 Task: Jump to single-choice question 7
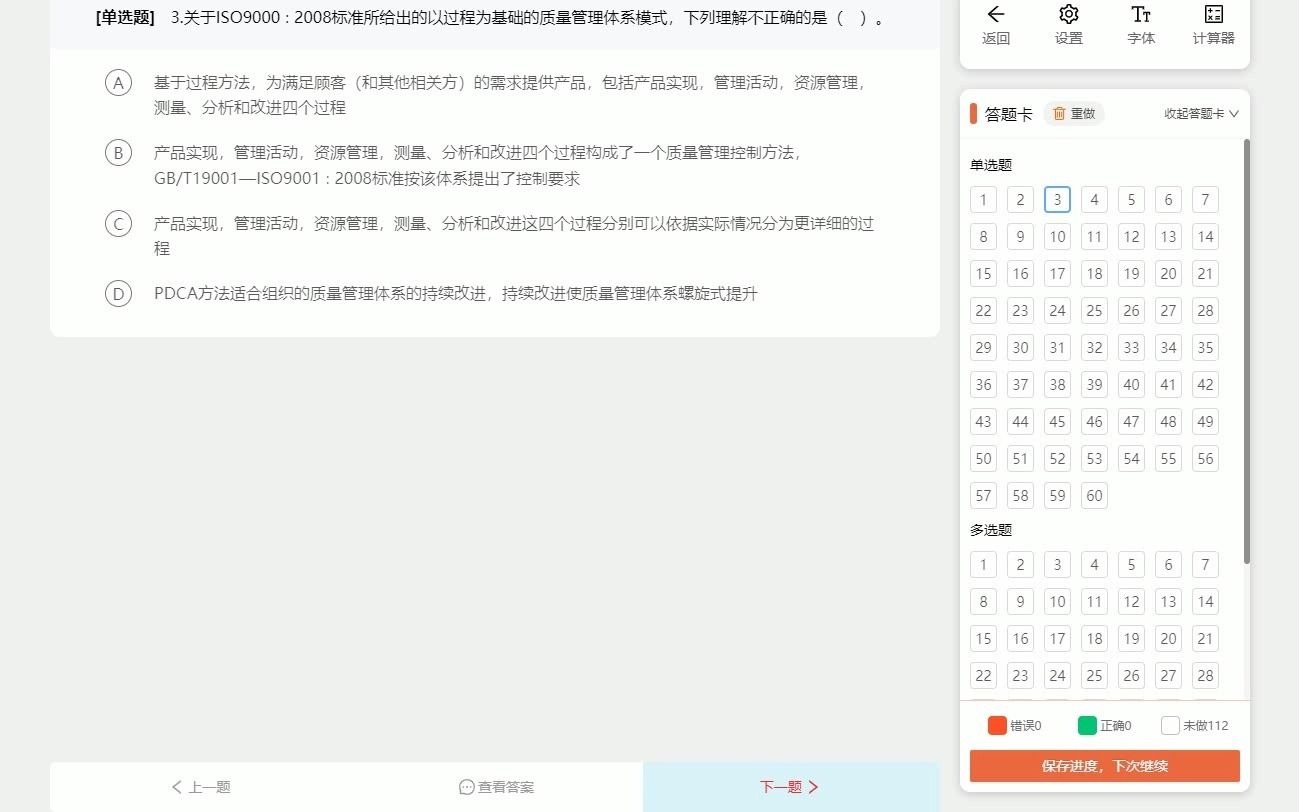point(1205,199)
